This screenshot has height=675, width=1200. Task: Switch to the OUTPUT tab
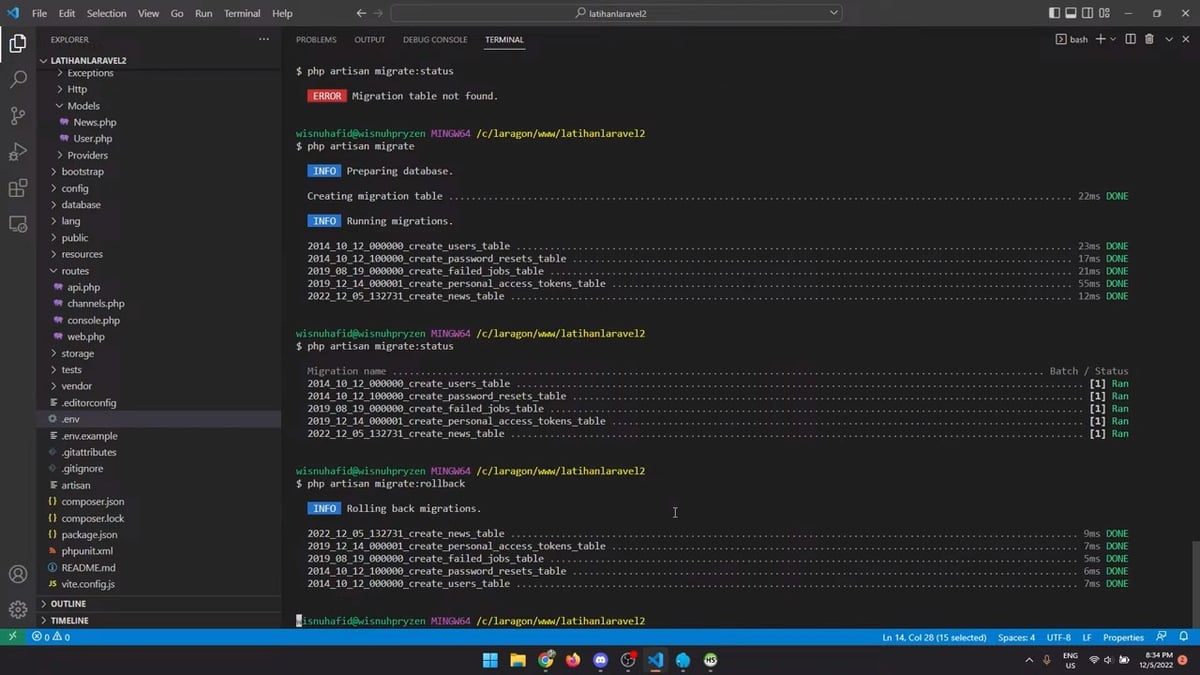pos(369,39)
